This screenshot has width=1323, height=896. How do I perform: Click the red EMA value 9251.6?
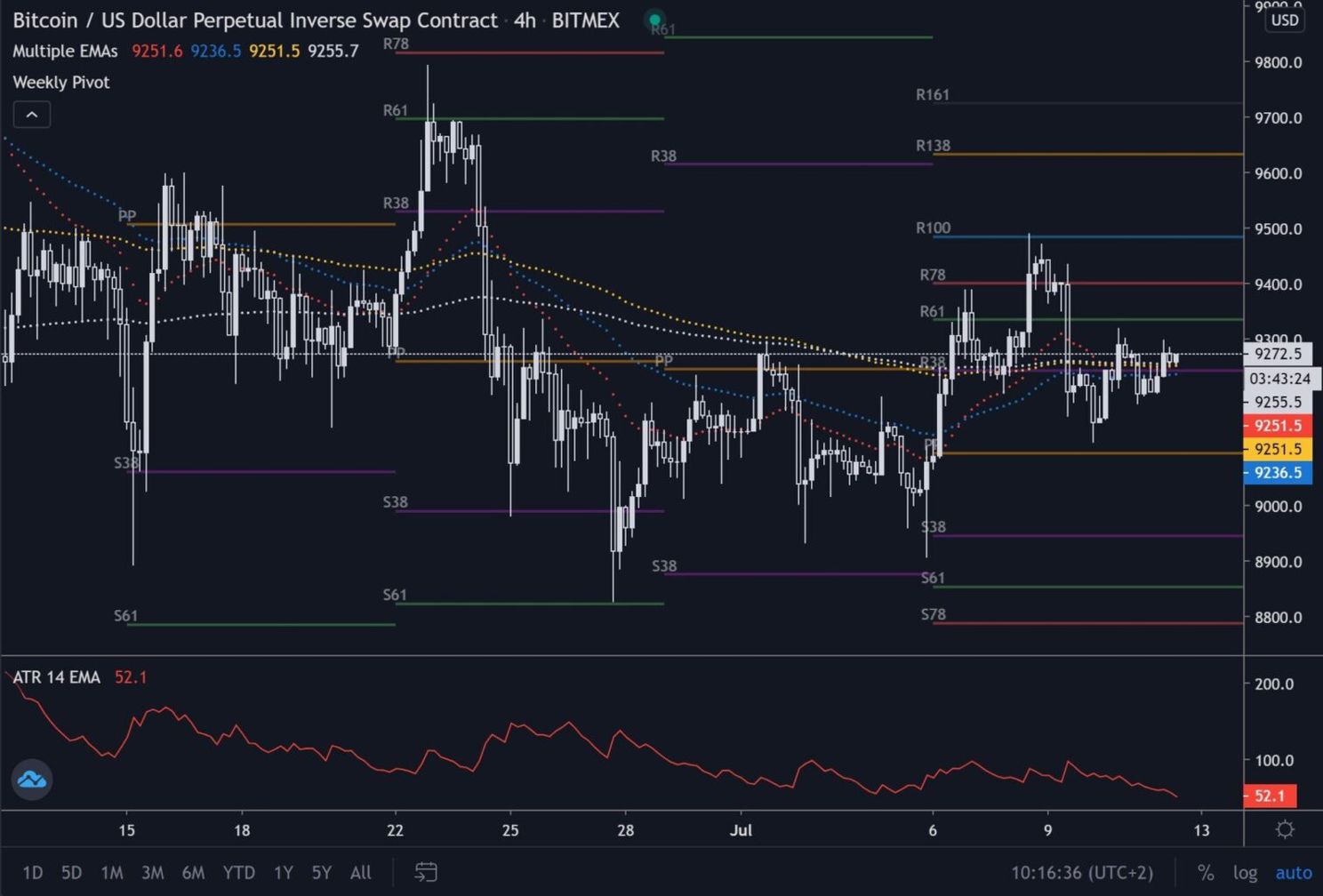[x=157, y=51]
